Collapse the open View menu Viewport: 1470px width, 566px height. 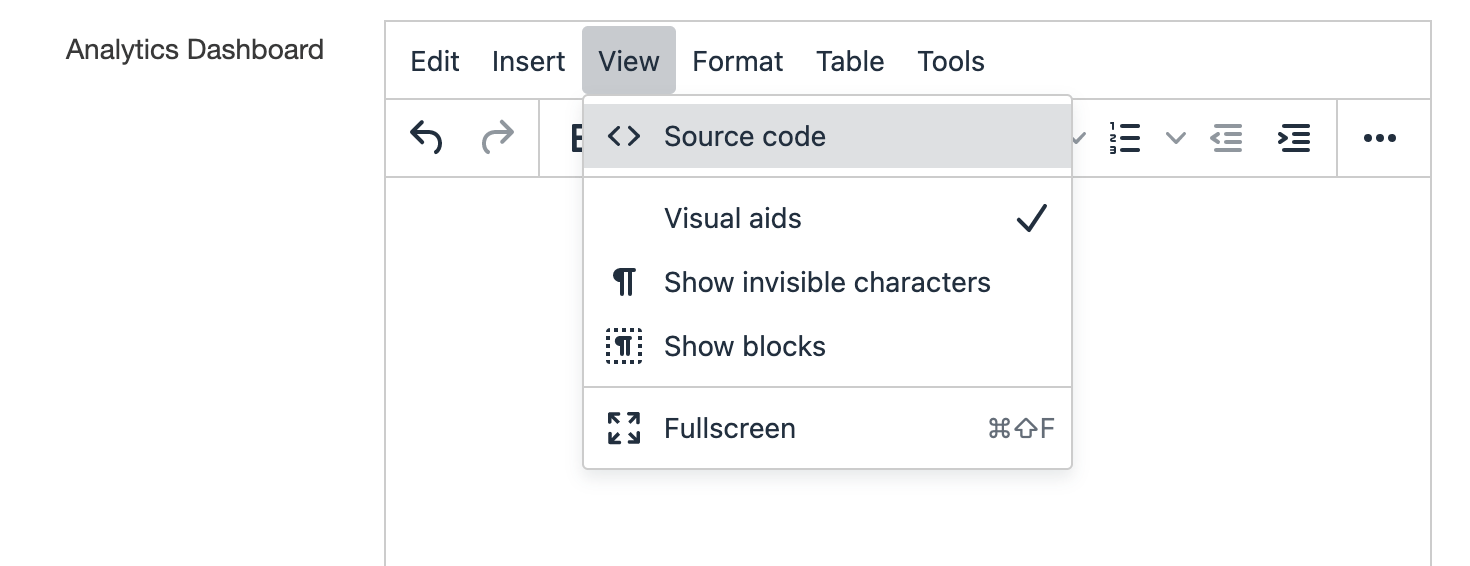[x=628, y=62]
